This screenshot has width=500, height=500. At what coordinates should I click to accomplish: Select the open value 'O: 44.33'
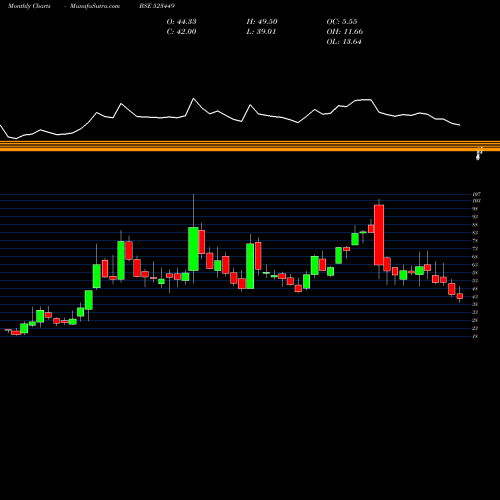tap(181, 22)
